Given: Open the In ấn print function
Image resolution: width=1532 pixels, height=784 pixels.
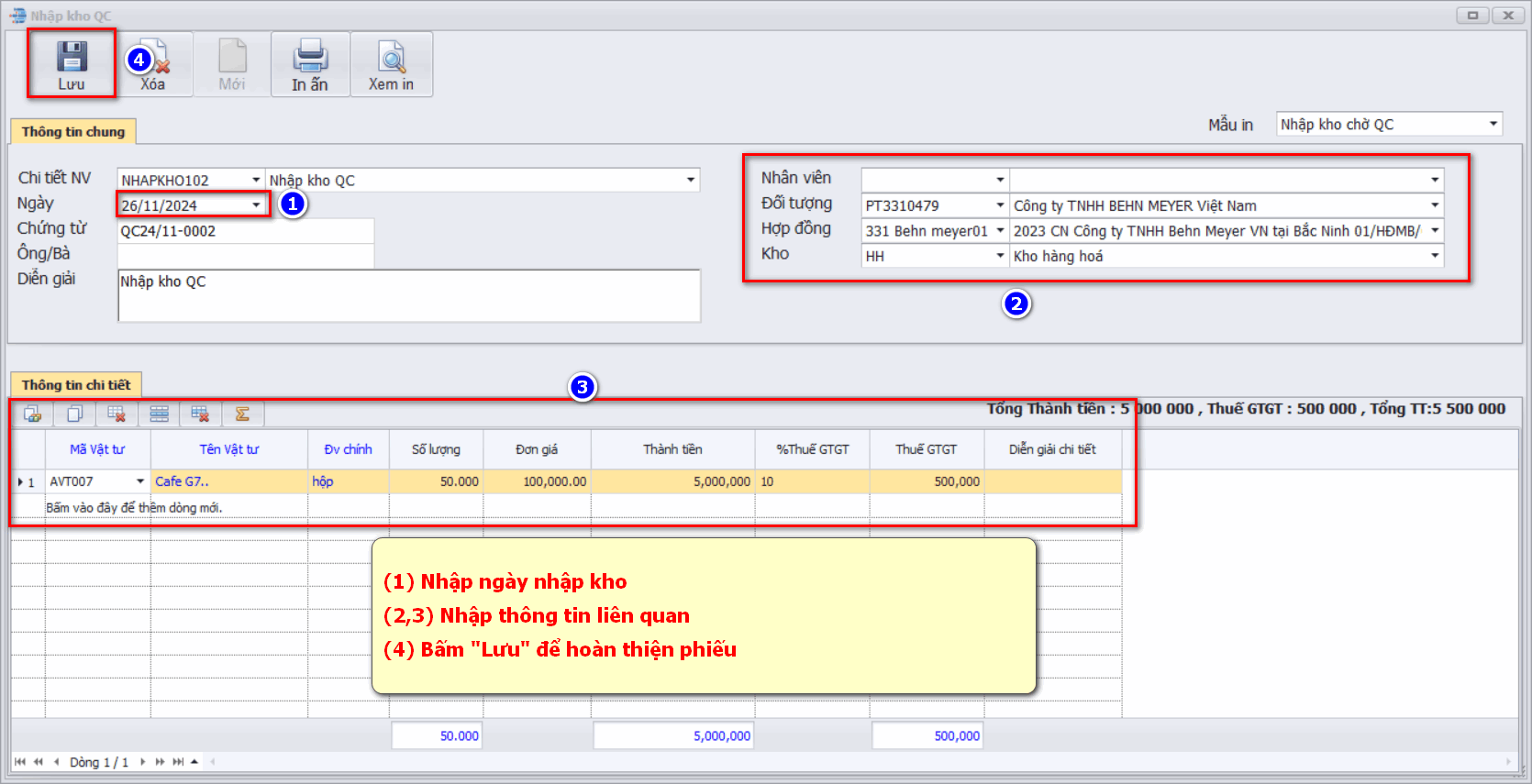Looking at the screenshot, I should click(x=310, y=64).
